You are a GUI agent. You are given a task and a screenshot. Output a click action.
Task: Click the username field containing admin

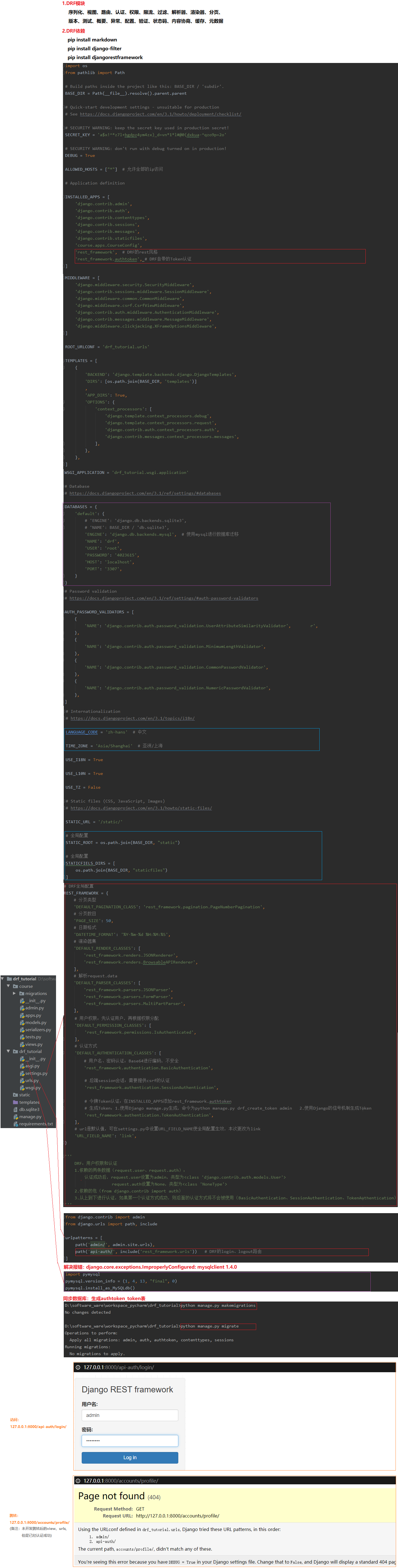tap(130, 1415)
